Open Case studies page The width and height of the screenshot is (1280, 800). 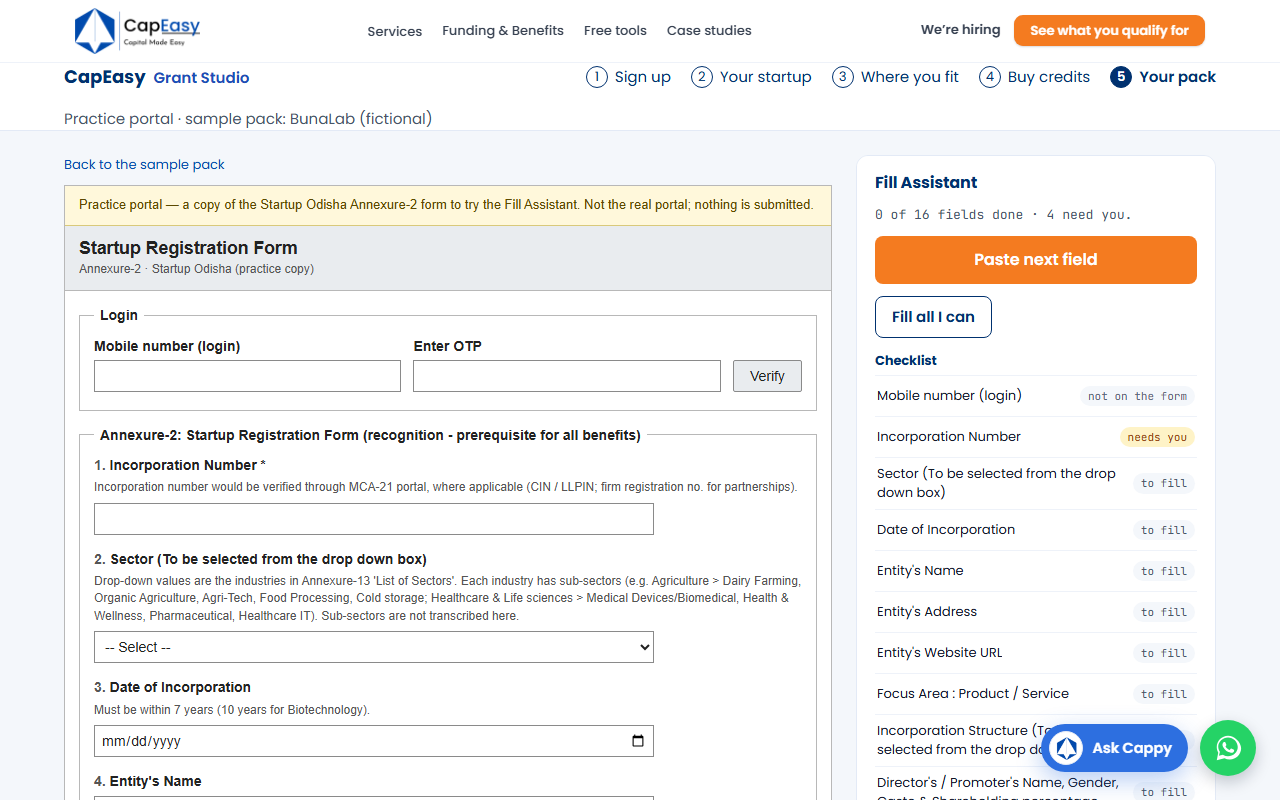(x=709, y=30)
